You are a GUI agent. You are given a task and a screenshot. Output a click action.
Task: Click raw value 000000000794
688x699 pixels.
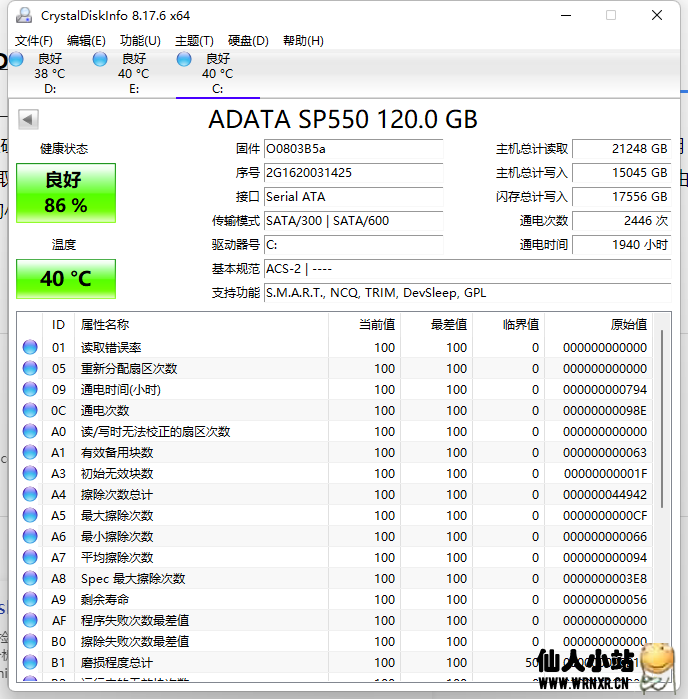605,390
